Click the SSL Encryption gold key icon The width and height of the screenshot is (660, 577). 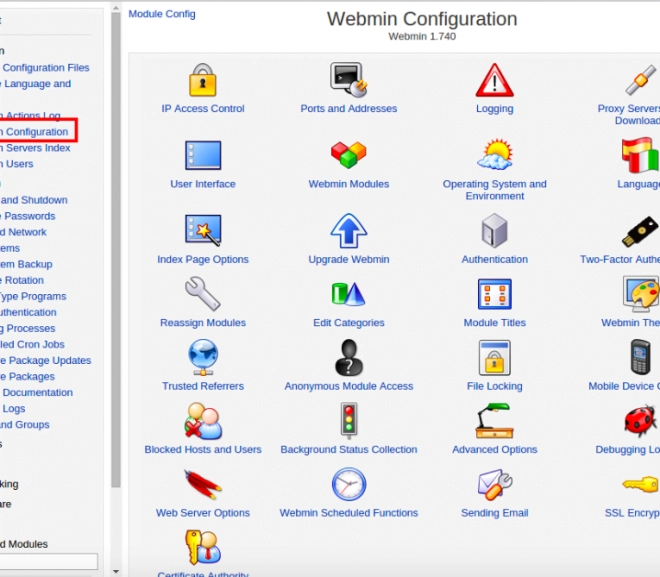[640, 484]
